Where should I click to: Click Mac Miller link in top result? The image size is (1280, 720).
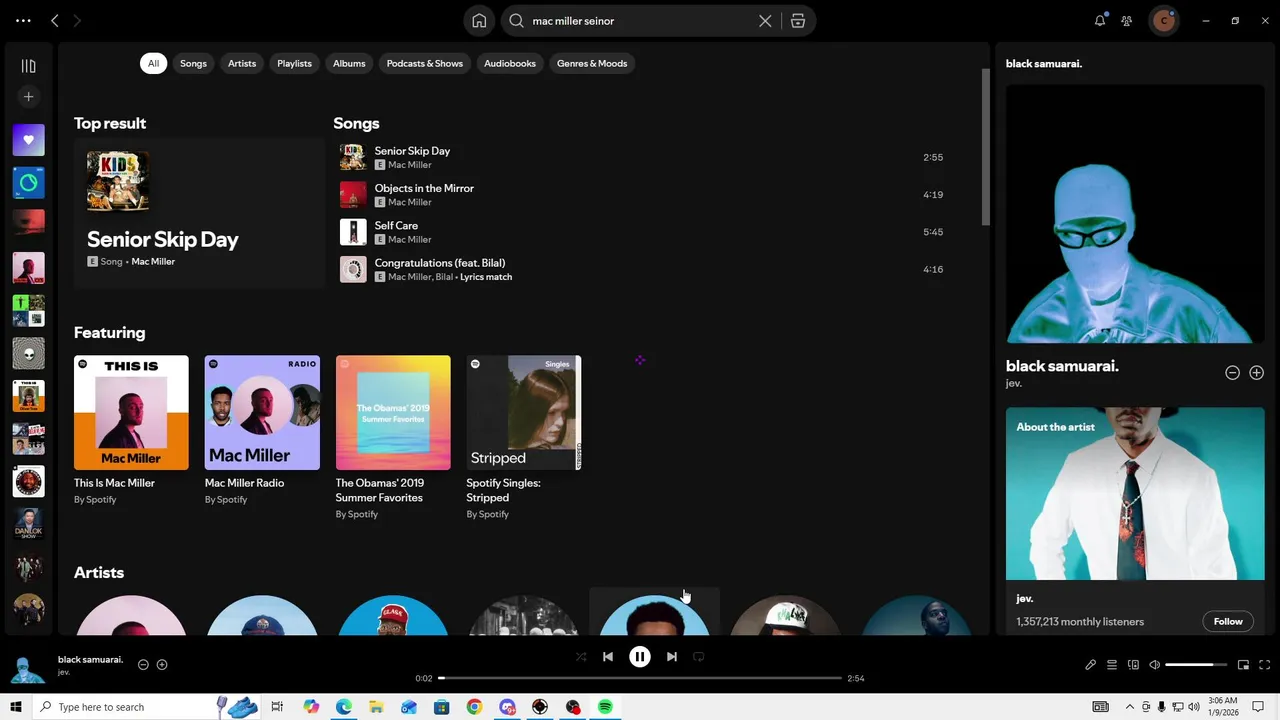[x=153, y=262]
